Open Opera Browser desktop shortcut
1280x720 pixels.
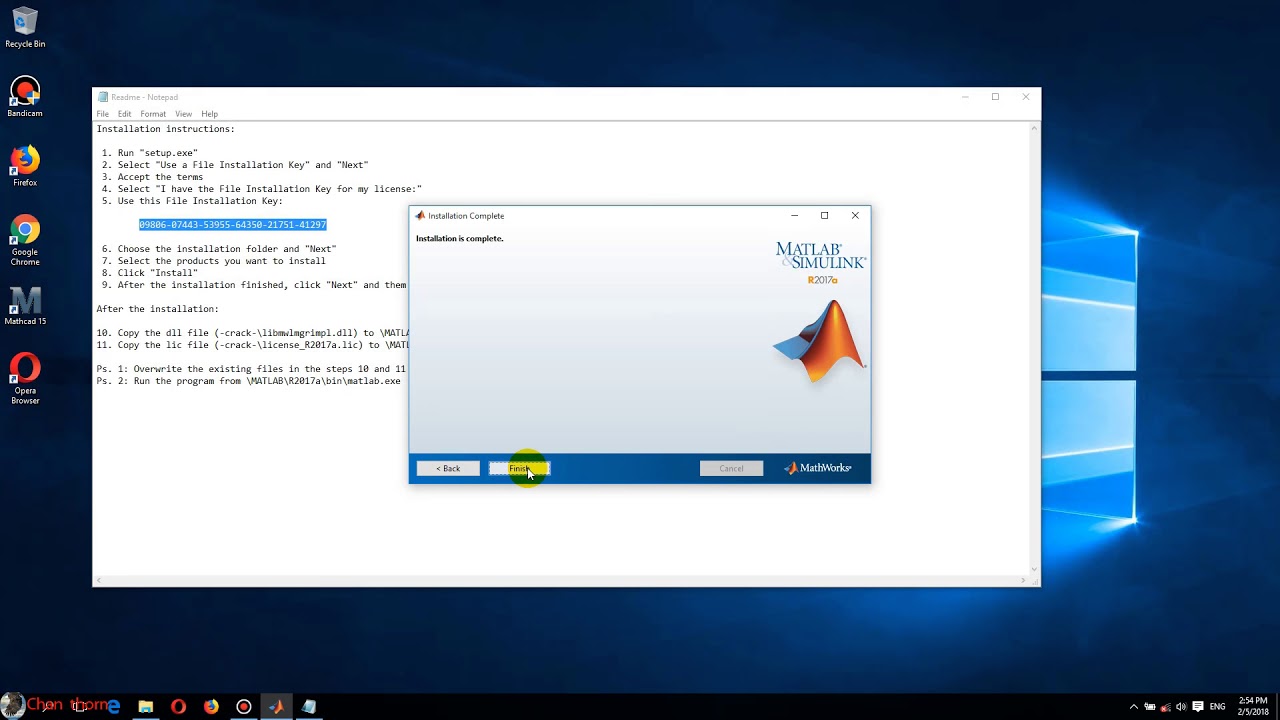point(25,378)
